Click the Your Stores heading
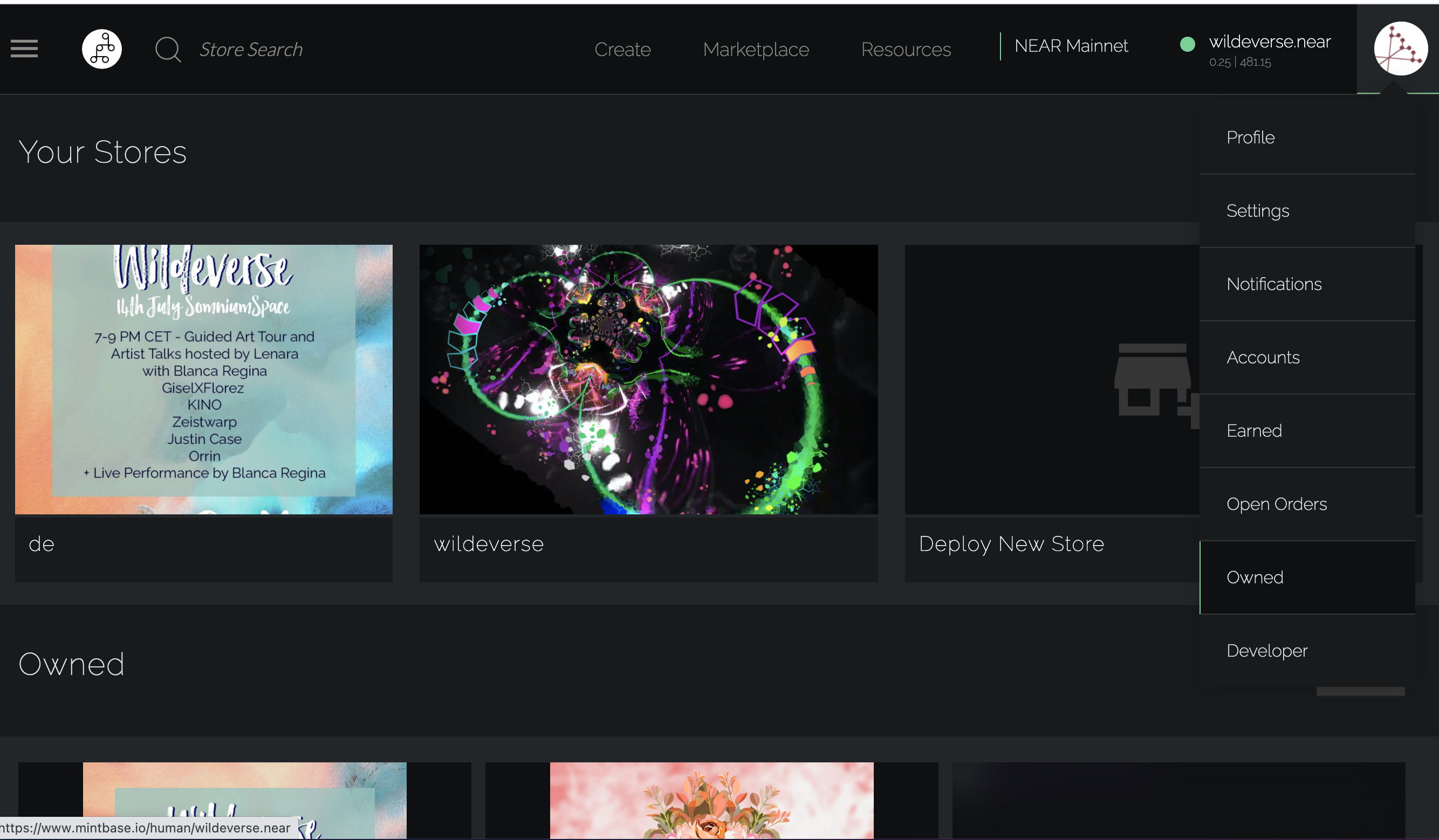Viewport: 1439px width, 840px height. pos(103,153)
